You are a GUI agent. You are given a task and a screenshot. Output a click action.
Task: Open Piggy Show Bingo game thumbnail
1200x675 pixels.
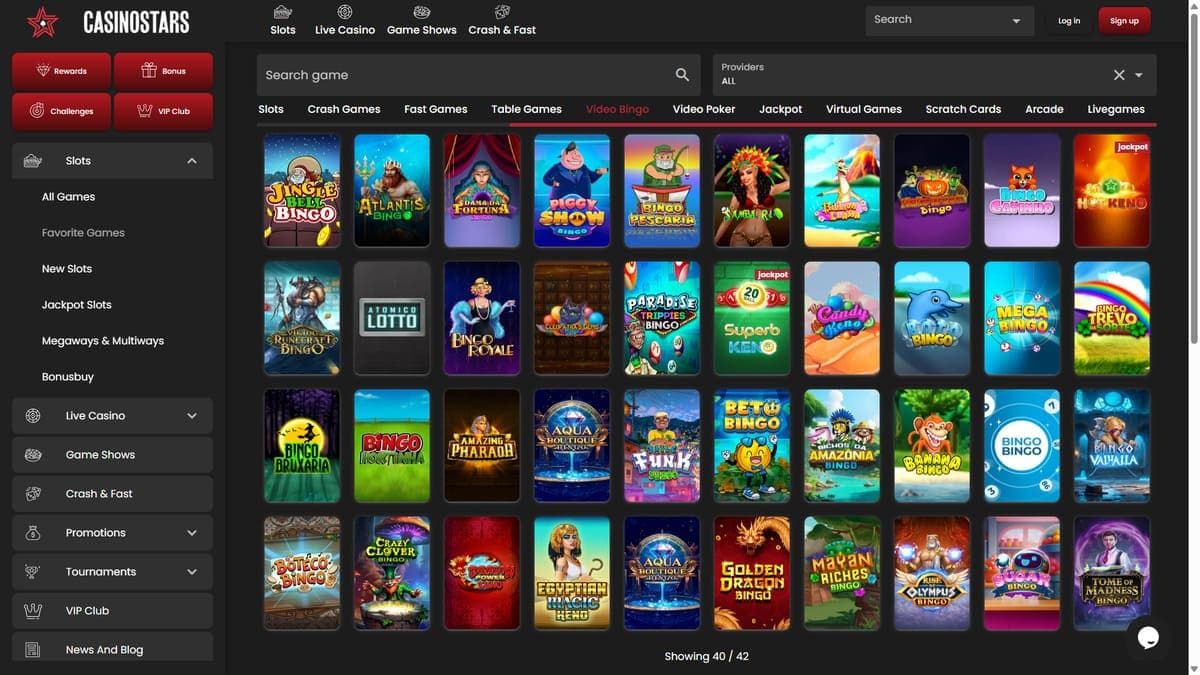coord(572,190)
